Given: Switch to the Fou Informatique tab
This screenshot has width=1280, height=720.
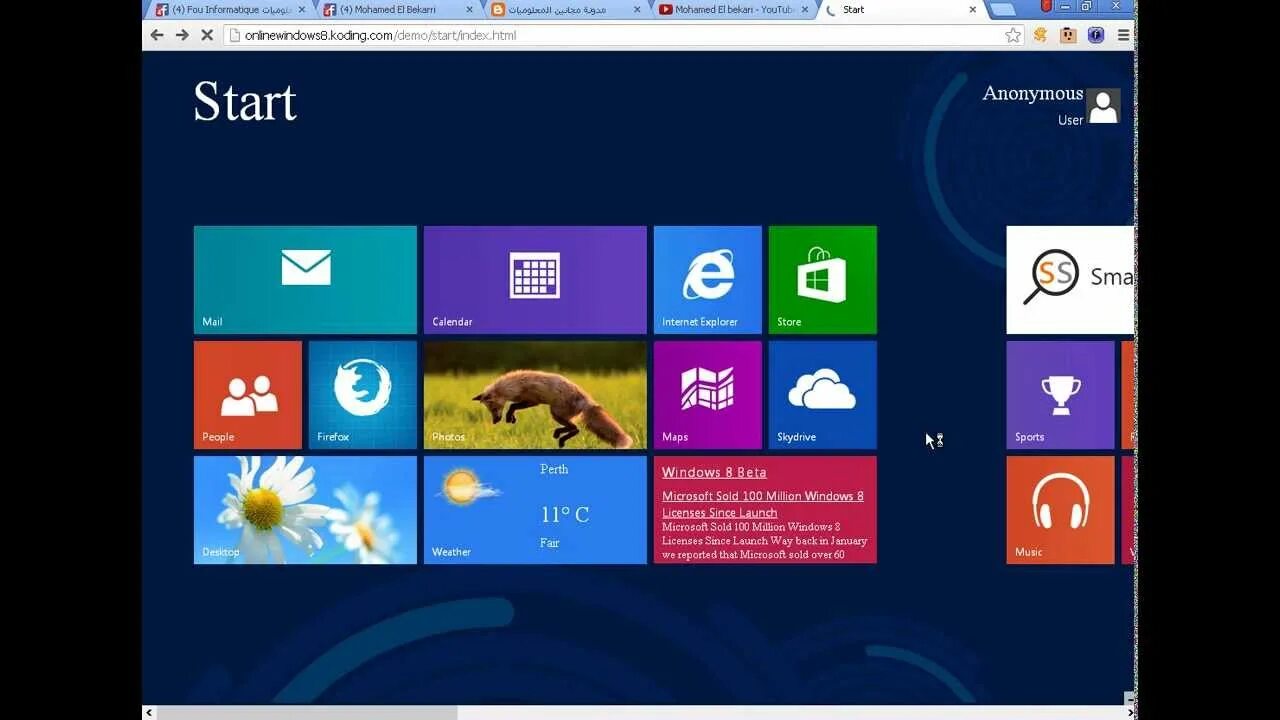Looking at the screenshot, I should [x=231, y=10].
